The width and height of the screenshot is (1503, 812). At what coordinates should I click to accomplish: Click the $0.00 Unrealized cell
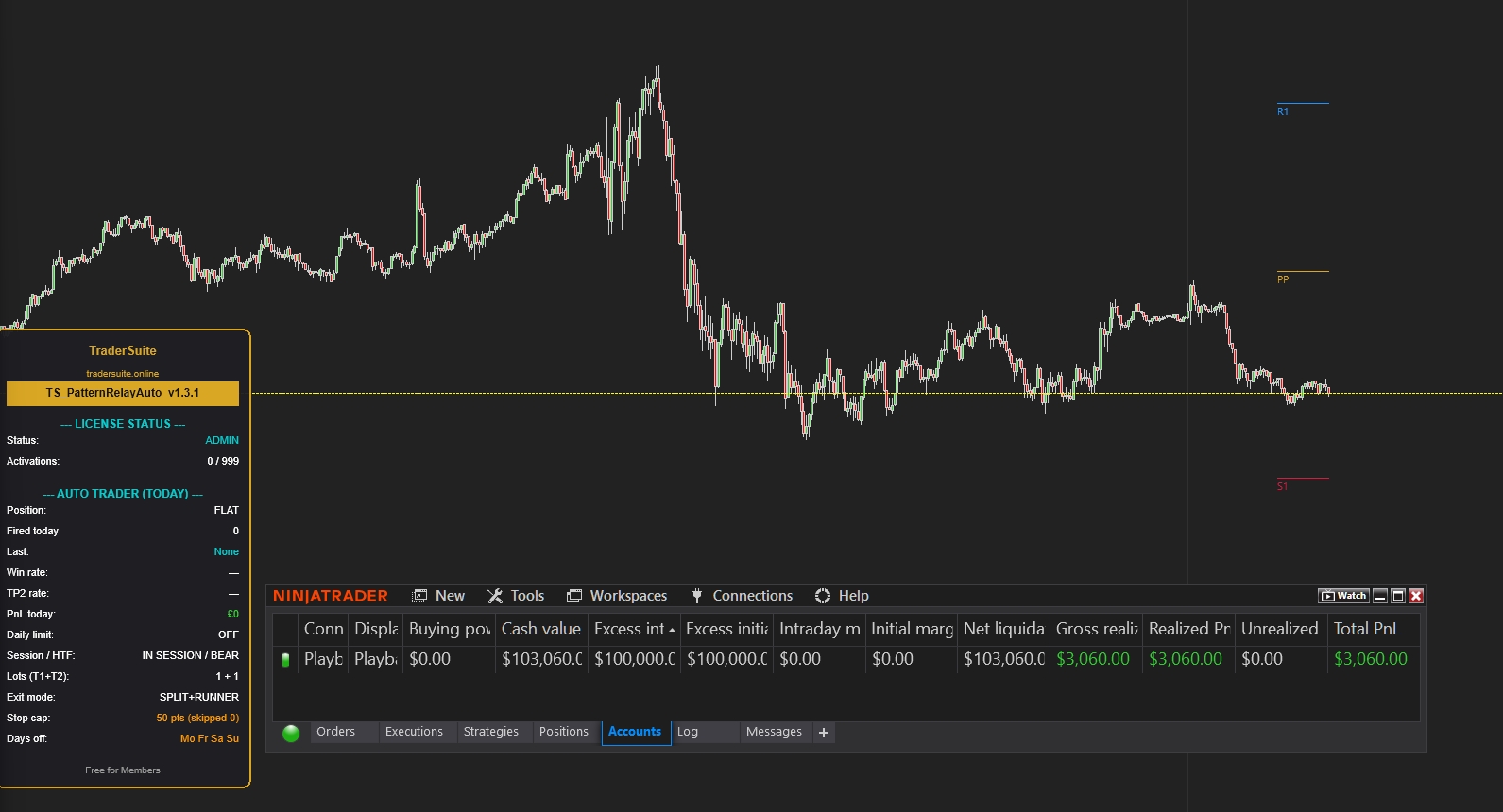(1280, 659)
